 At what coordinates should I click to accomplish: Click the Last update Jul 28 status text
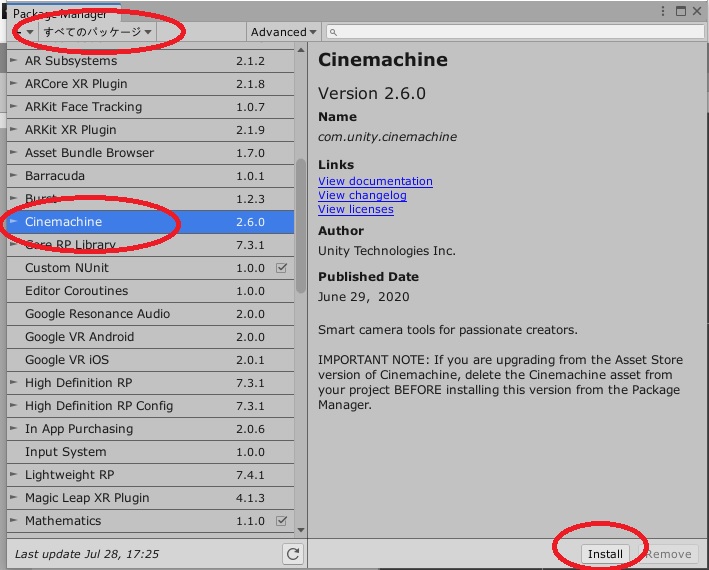point(87,554)
